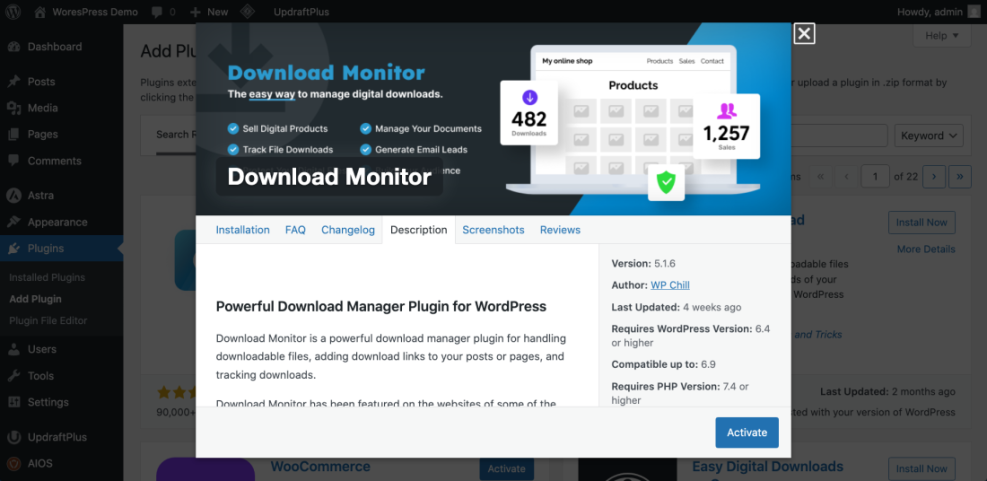Viewport: 987px width, 481px height.
Task: Open UpdraftPlus in the admin bar
Action: tap(301, 12)
